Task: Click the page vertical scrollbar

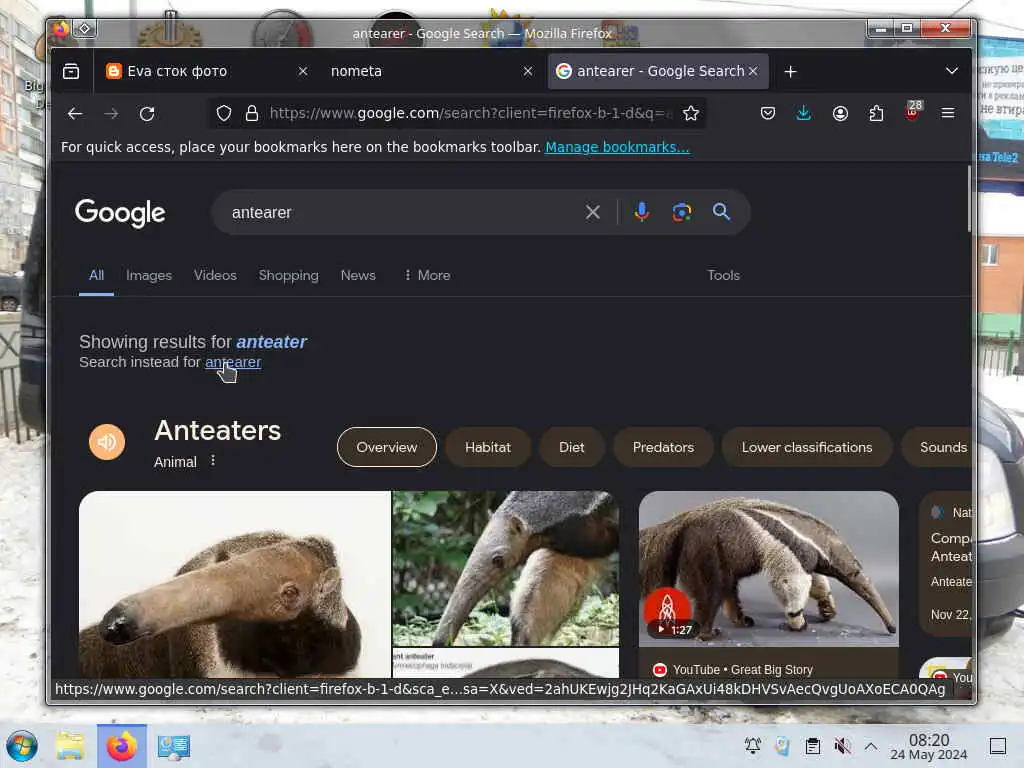Action: (x=968, y=199)
